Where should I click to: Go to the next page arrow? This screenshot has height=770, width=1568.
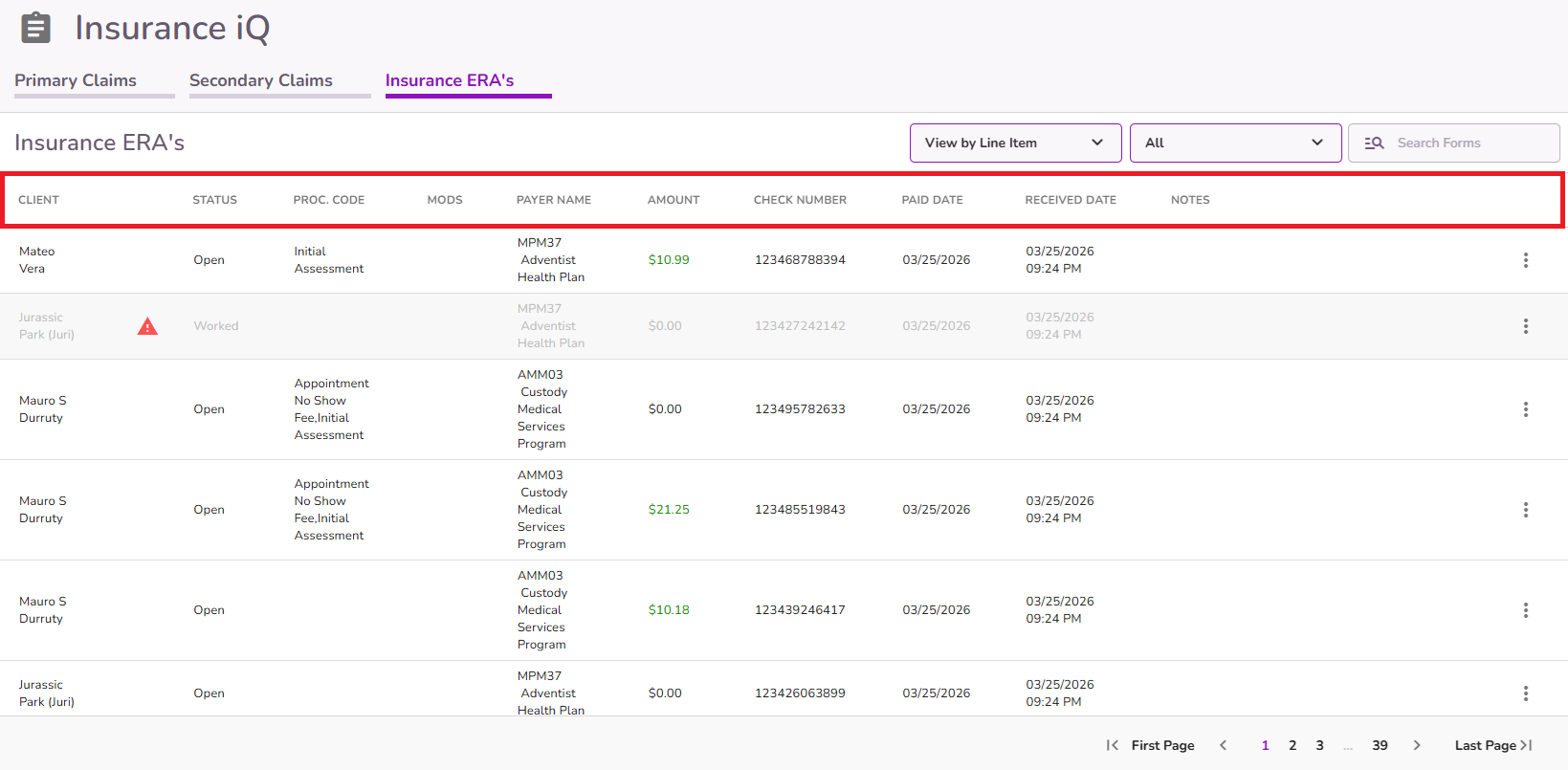click(x=1417, y=745)
